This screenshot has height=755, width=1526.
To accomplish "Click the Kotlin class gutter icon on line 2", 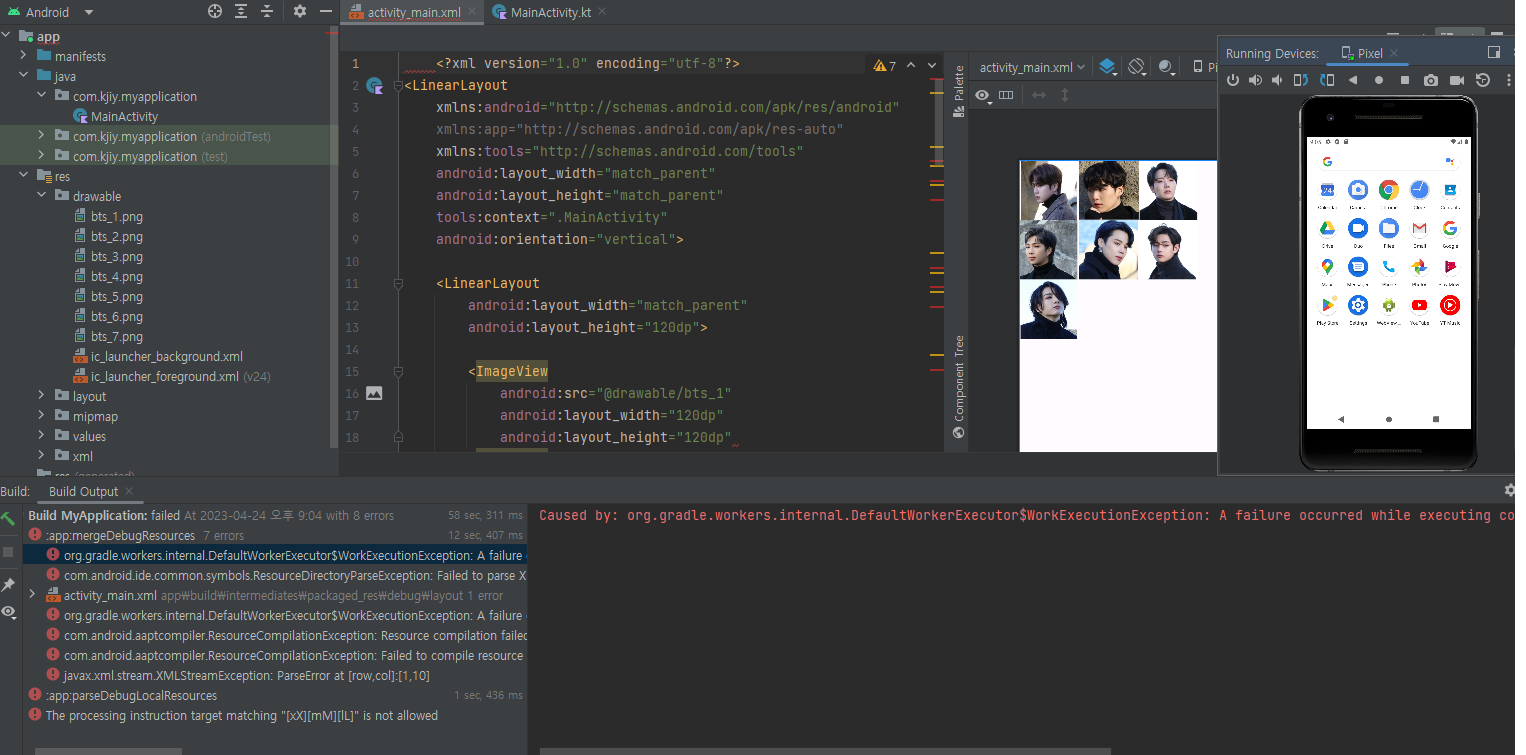I will pyautogui.click(x=375, y=86).
